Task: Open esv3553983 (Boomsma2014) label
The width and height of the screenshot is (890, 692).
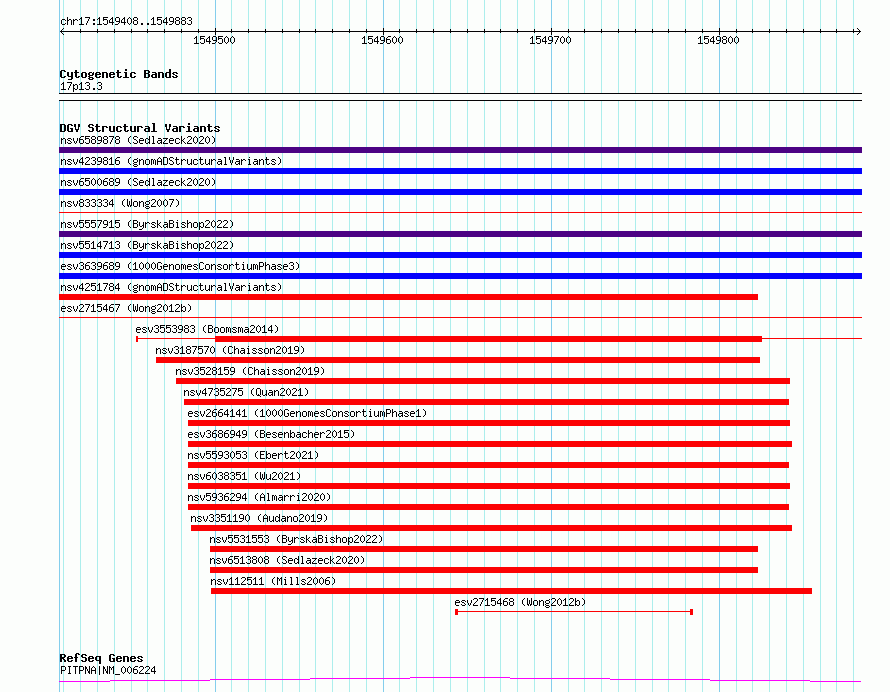Action: click(207, 329)
